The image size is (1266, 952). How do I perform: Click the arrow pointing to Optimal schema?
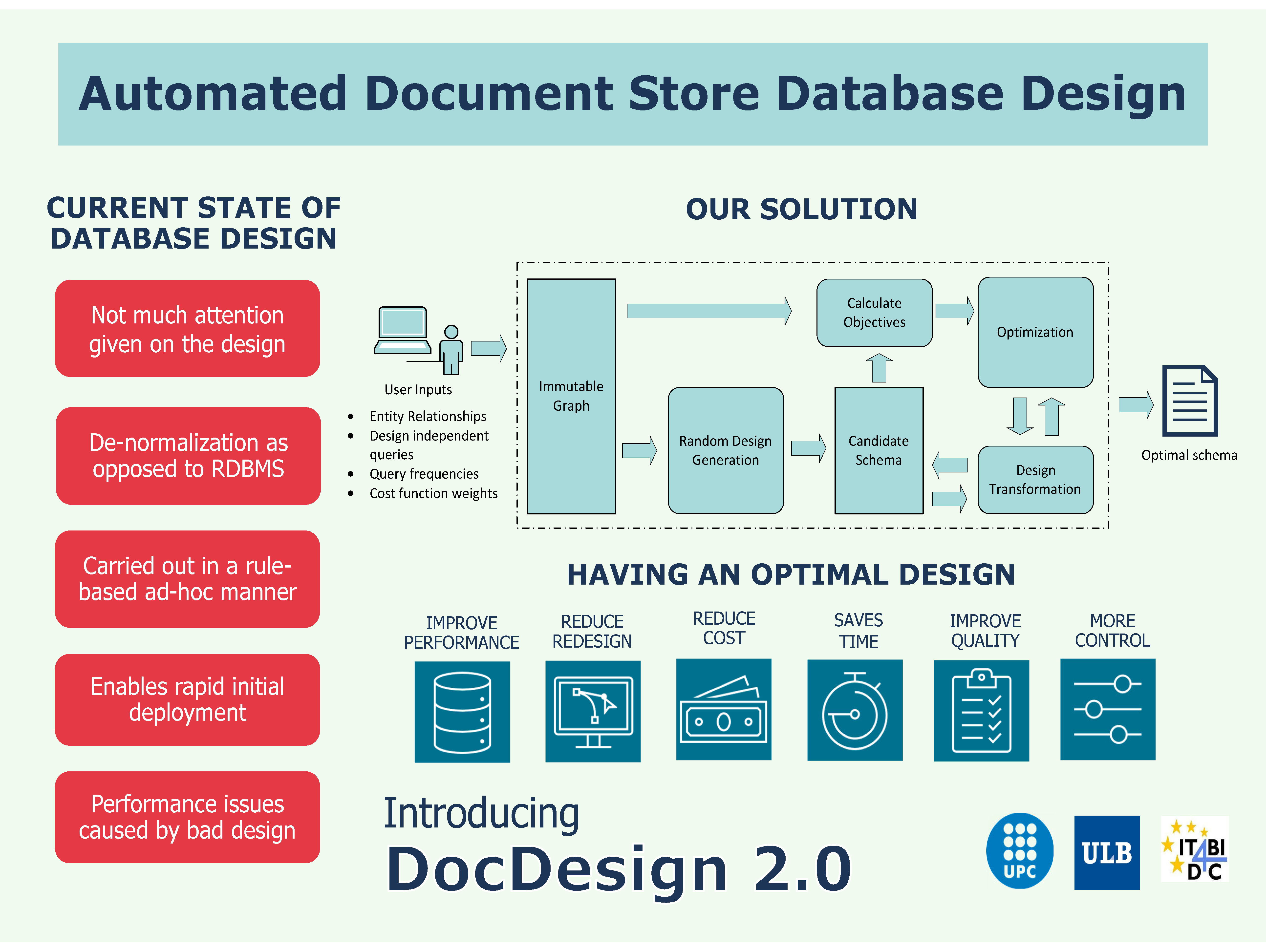pyautogui.click(x=1136, y=405)
